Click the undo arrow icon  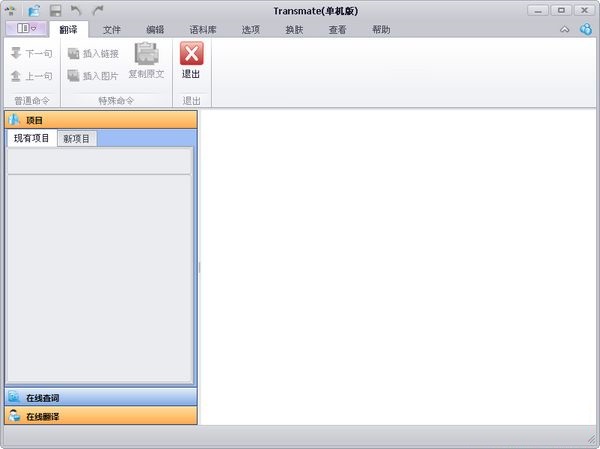[x=76, y=10]
